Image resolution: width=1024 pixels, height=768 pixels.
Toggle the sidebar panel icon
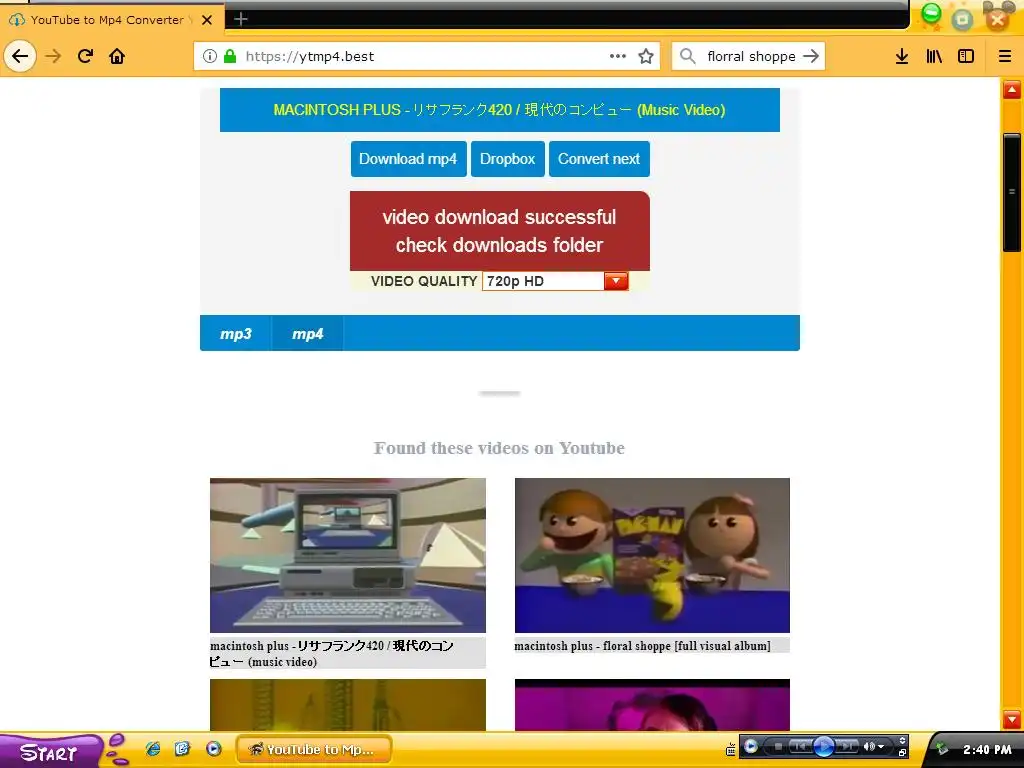tap(966, 56)
